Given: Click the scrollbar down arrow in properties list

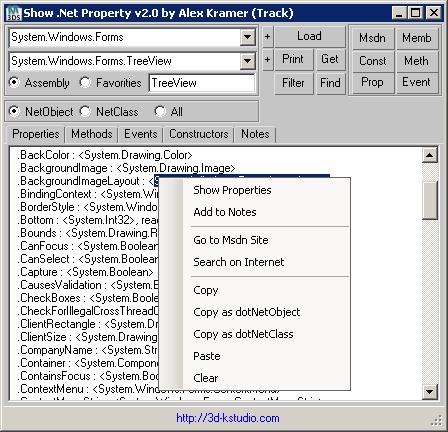Looking at the screenshot, I should point(430,392).
